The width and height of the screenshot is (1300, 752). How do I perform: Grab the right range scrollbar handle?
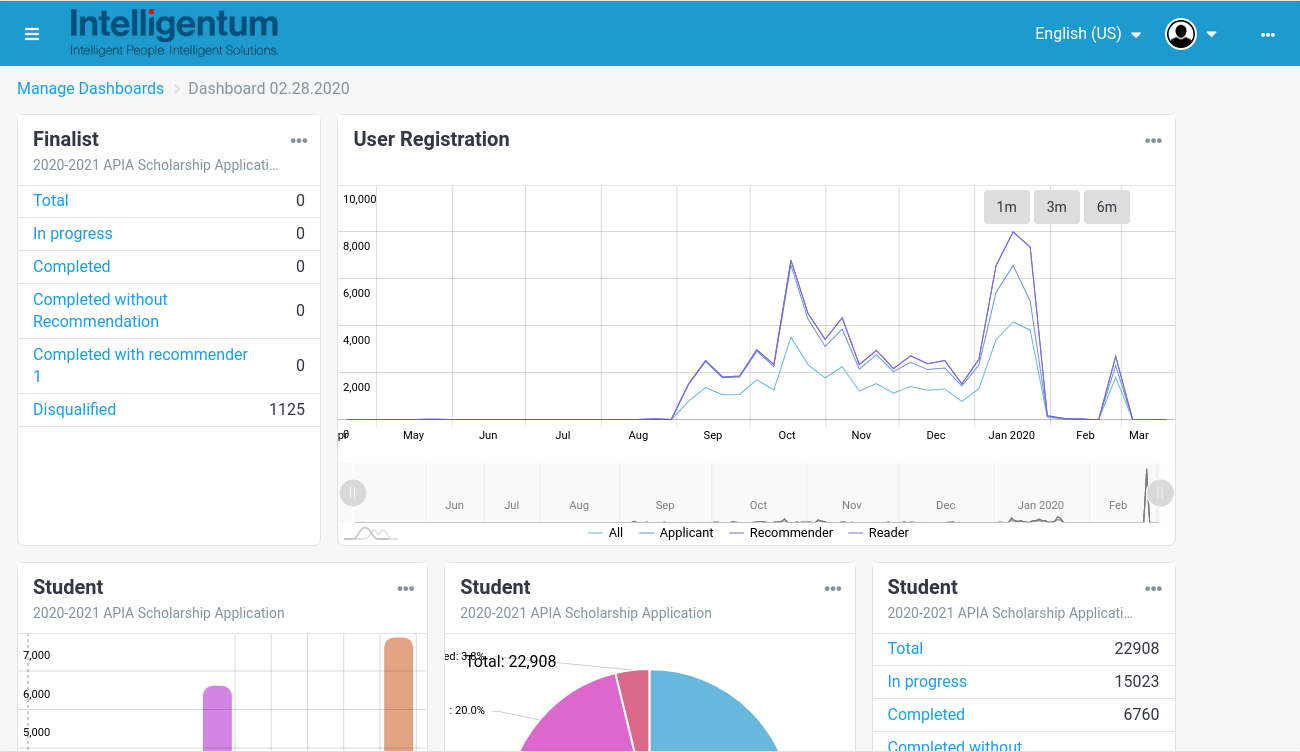click(1160, 493)
